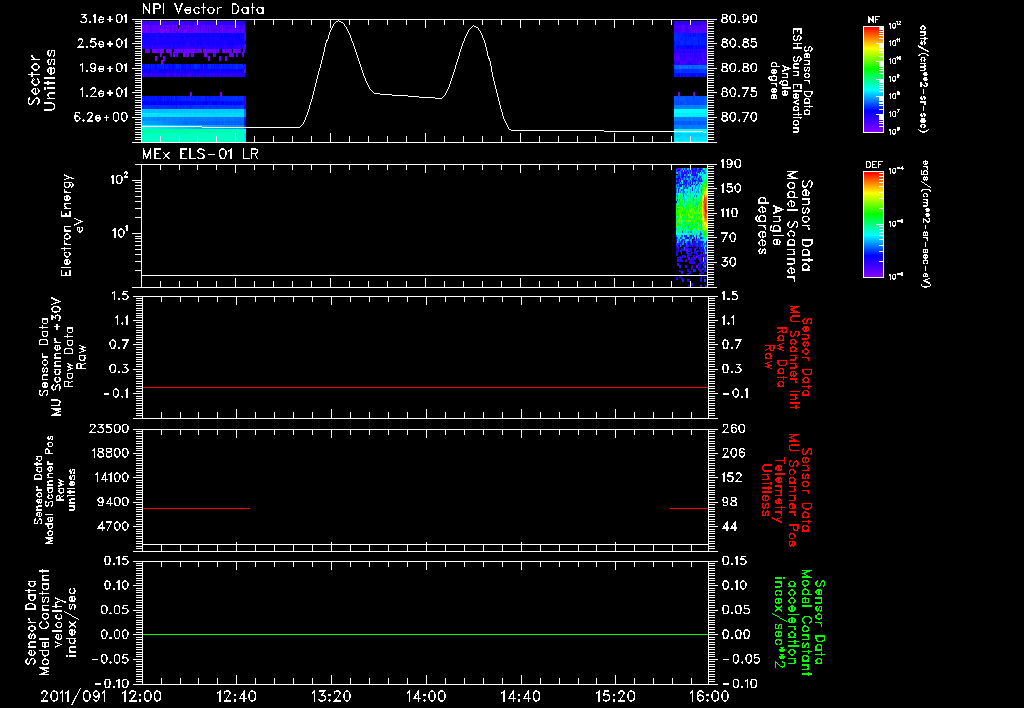Click the "80.70" elevation tick value
This screenshot has height=708, width=1024.
[x=739, y=117]
